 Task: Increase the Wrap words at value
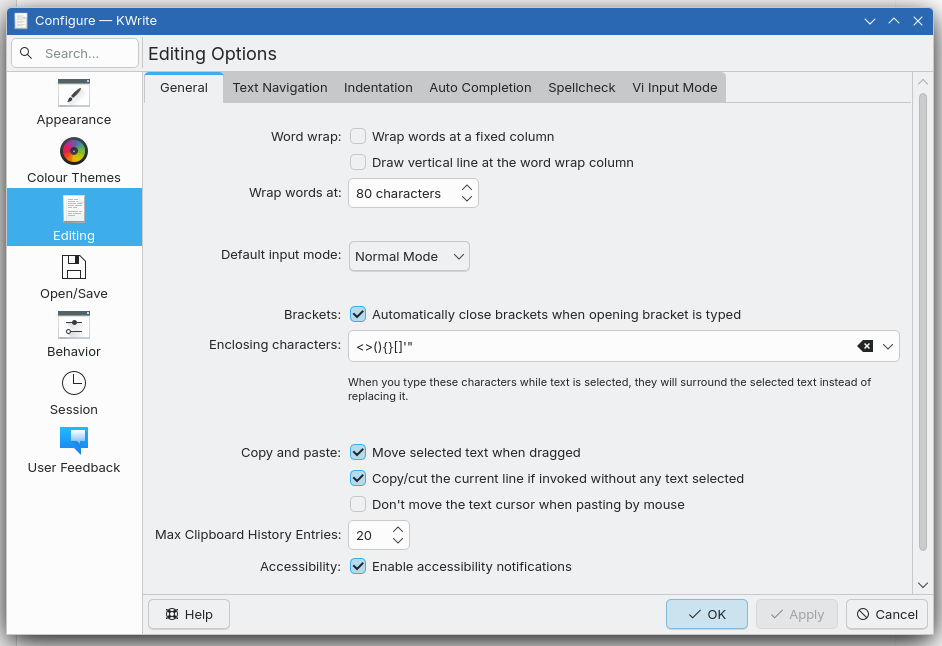coord(467,187)
